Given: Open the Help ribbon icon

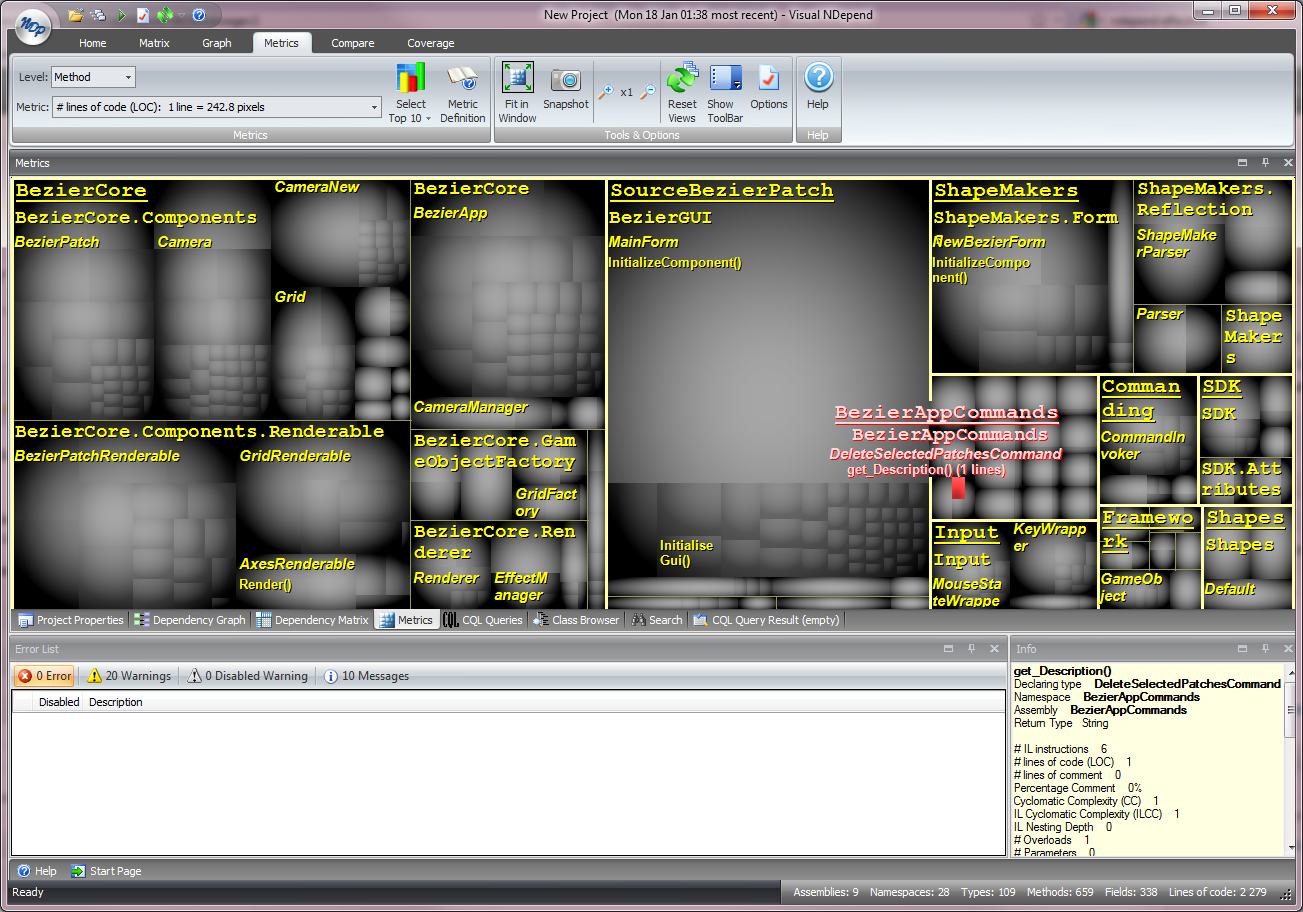Looking at the screenshot, I should tap(818, 82).
